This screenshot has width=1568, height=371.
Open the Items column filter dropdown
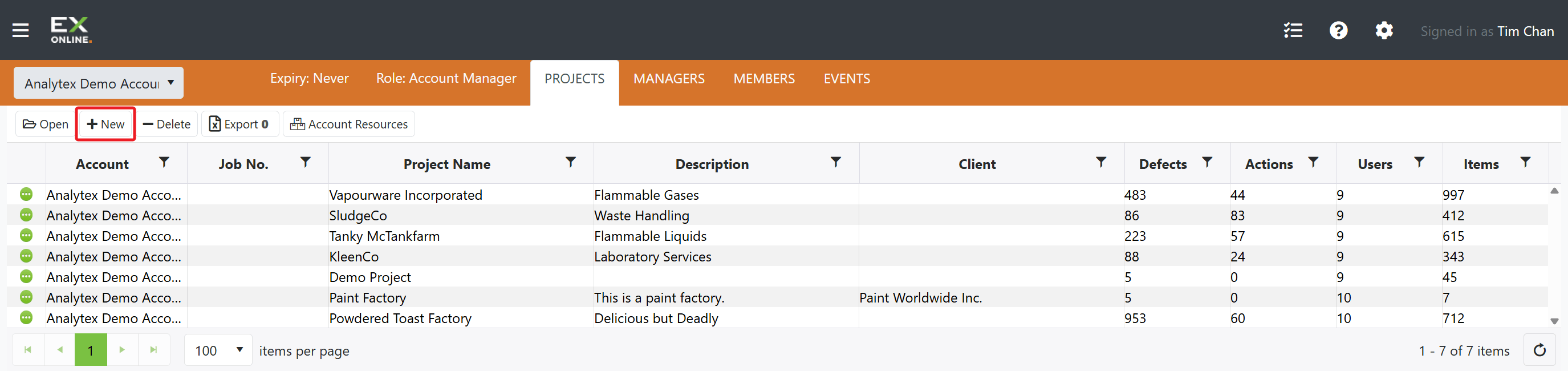click(x=1525, y=162)
